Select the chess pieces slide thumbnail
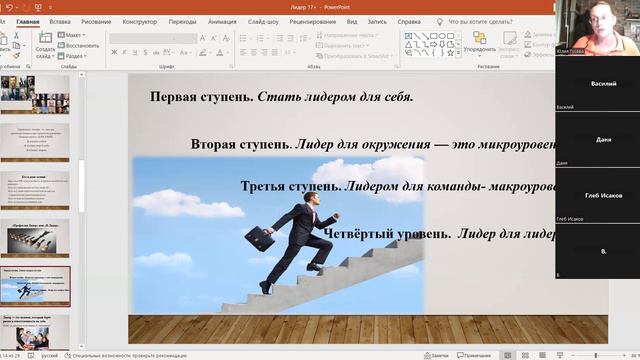This screenshot has width=640, height=360. point(35,238)
